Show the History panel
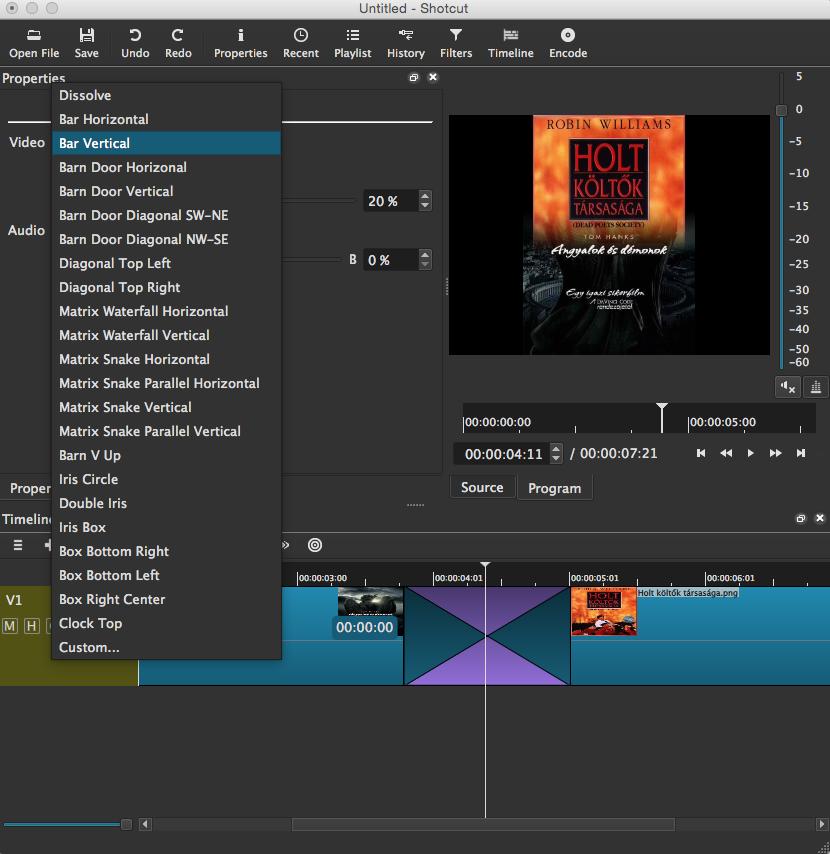The image size is (830, 854). (406, 44)
